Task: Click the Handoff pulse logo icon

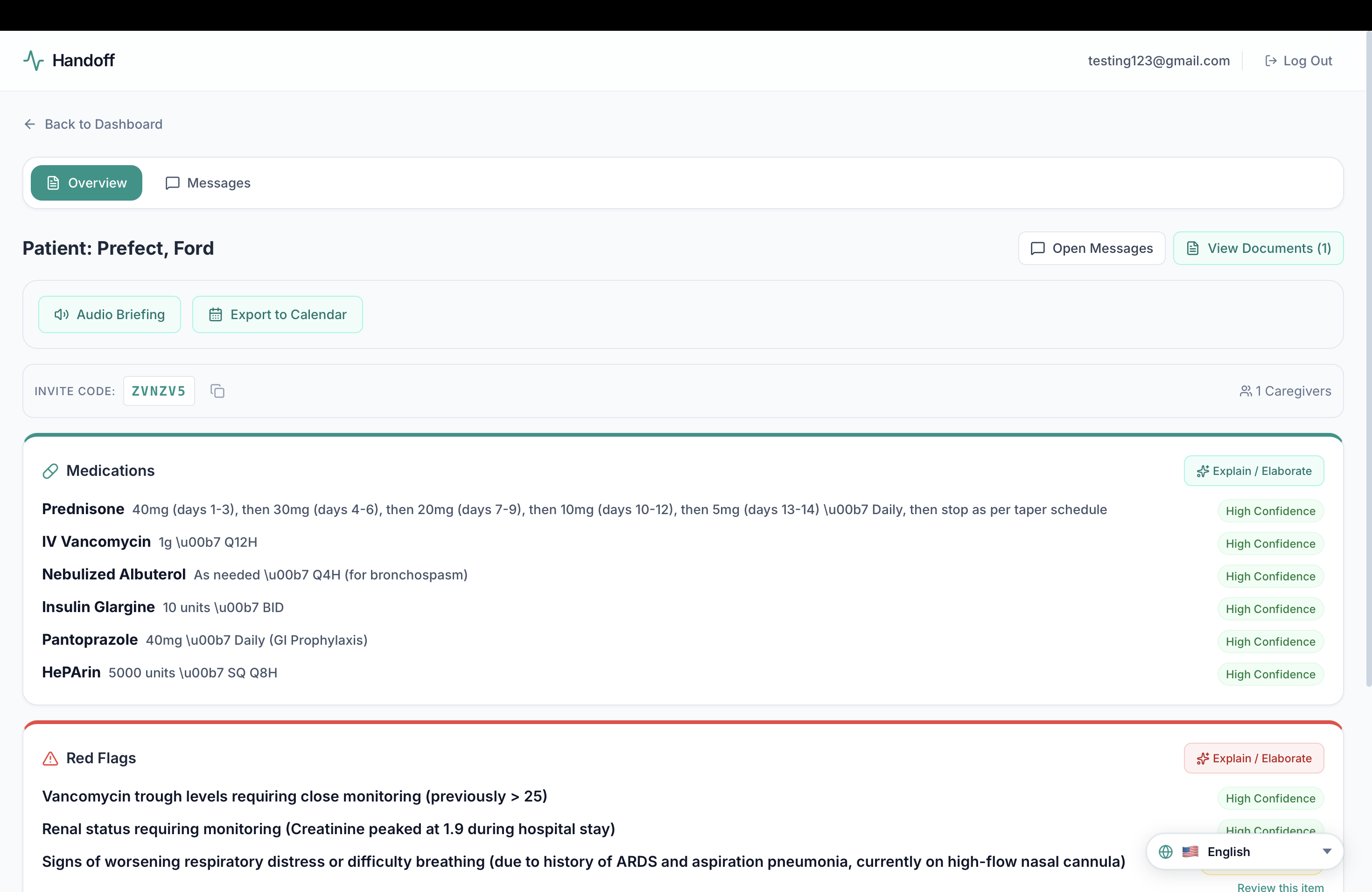Action: 34,61
